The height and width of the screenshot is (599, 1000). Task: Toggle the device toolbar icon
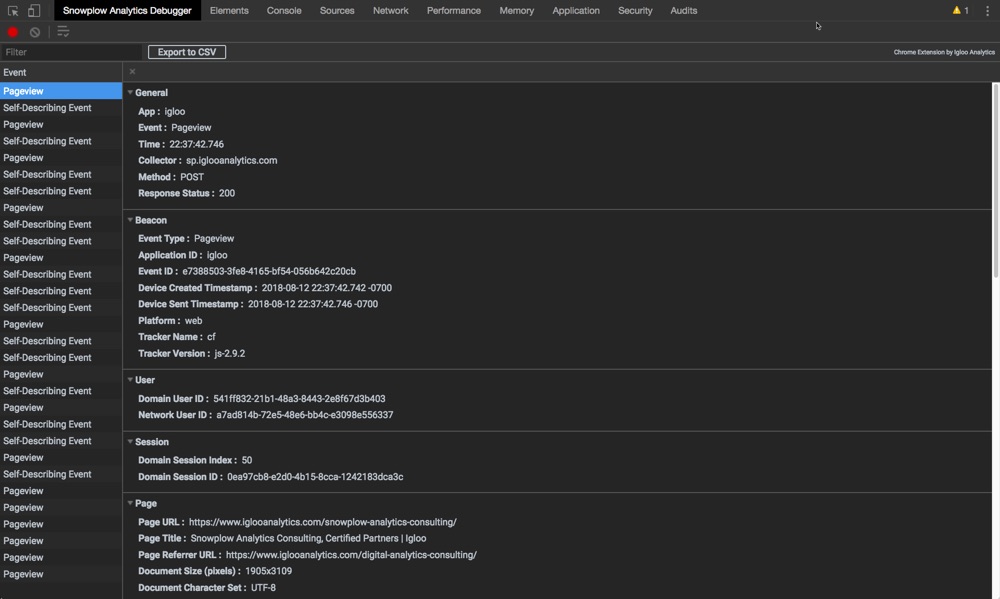pos(34,11)
